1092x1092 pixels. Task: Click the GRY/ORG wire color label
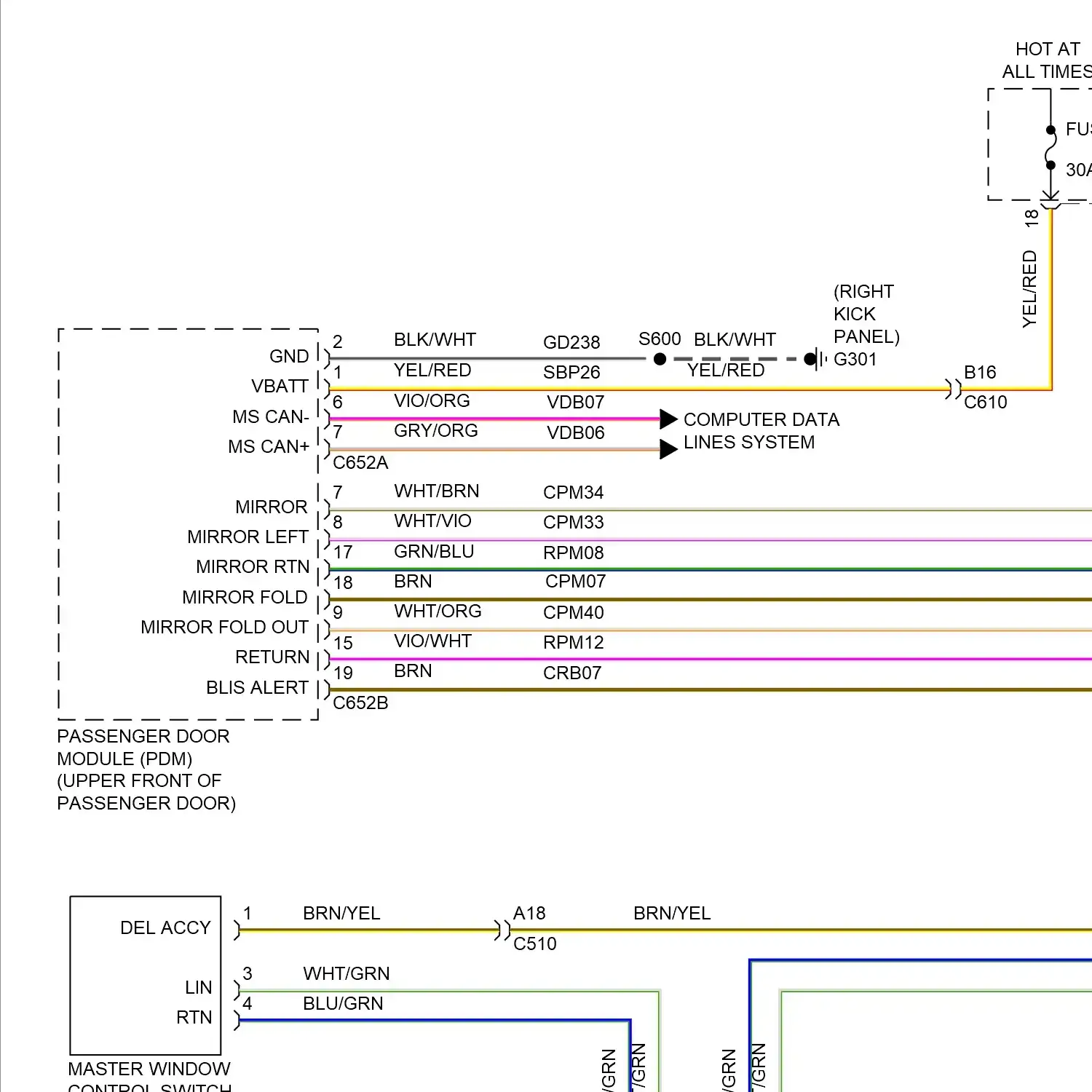click(435, 430)
